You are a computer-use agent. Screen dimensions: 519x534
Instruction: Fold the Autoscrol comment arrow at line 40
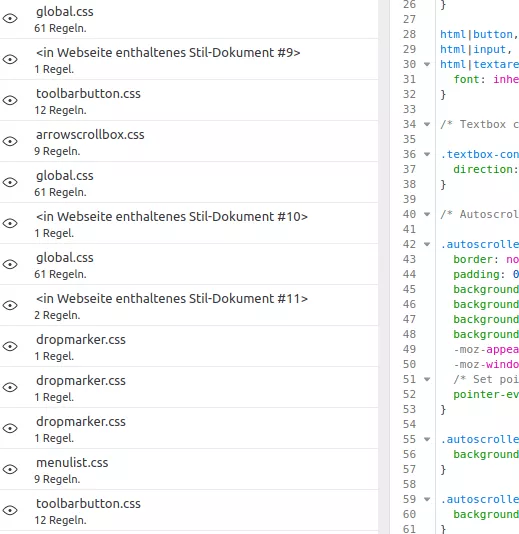coord(427,214)
